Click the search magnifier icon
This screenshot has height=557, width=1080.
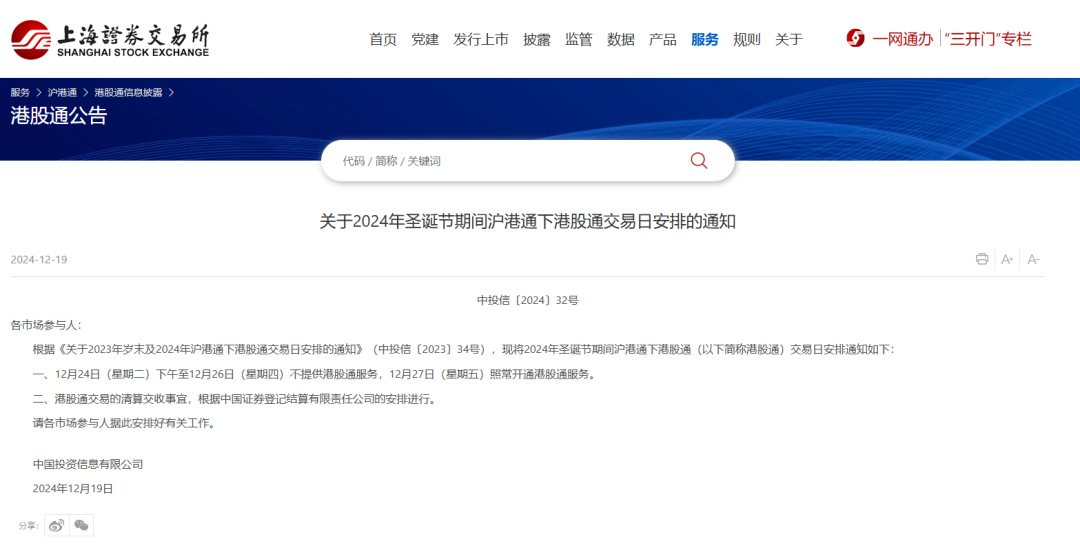698,161
